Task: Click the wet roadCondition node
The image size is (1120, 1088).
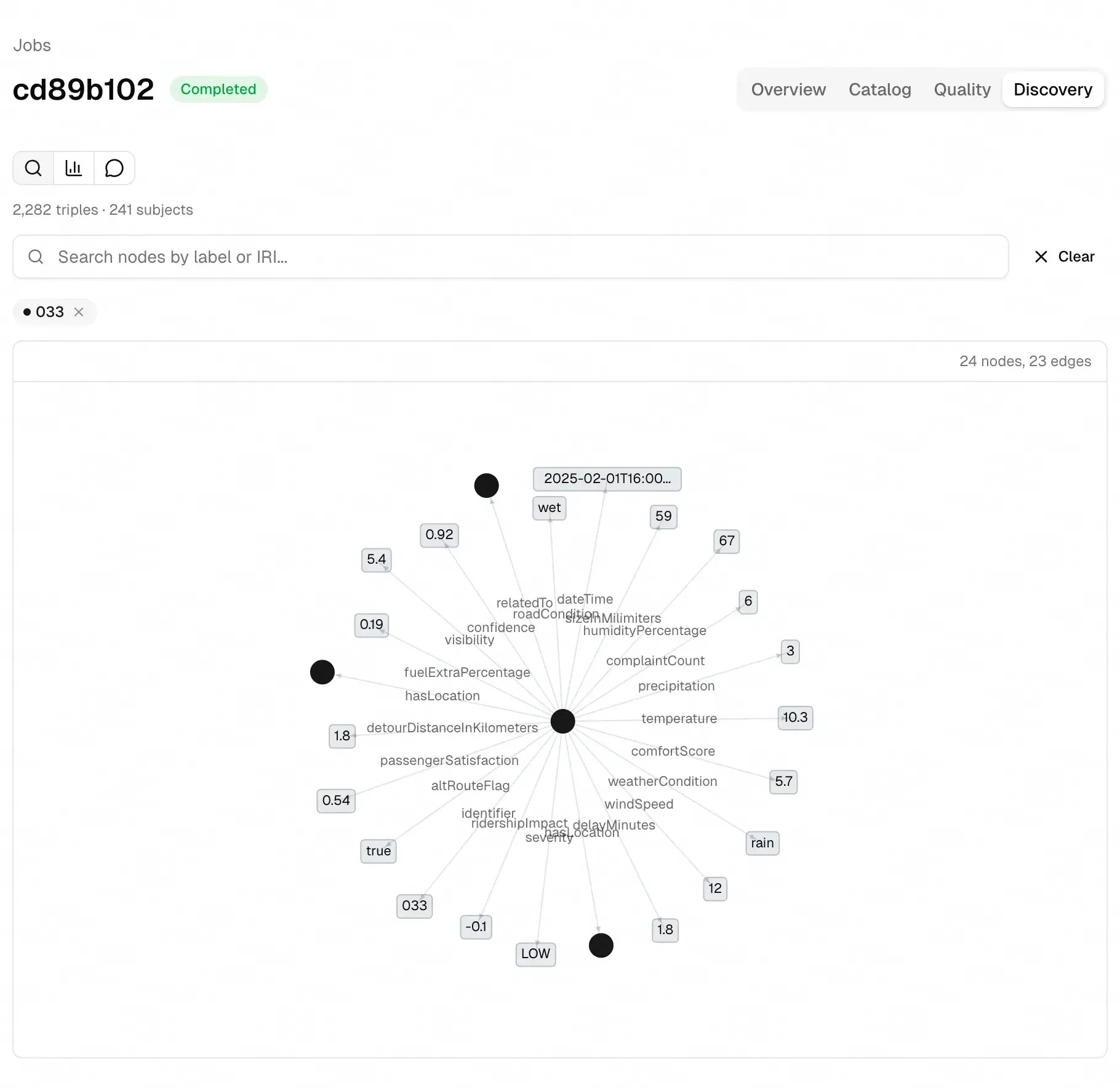Action: pyautogui.click(x=549, y=508)
